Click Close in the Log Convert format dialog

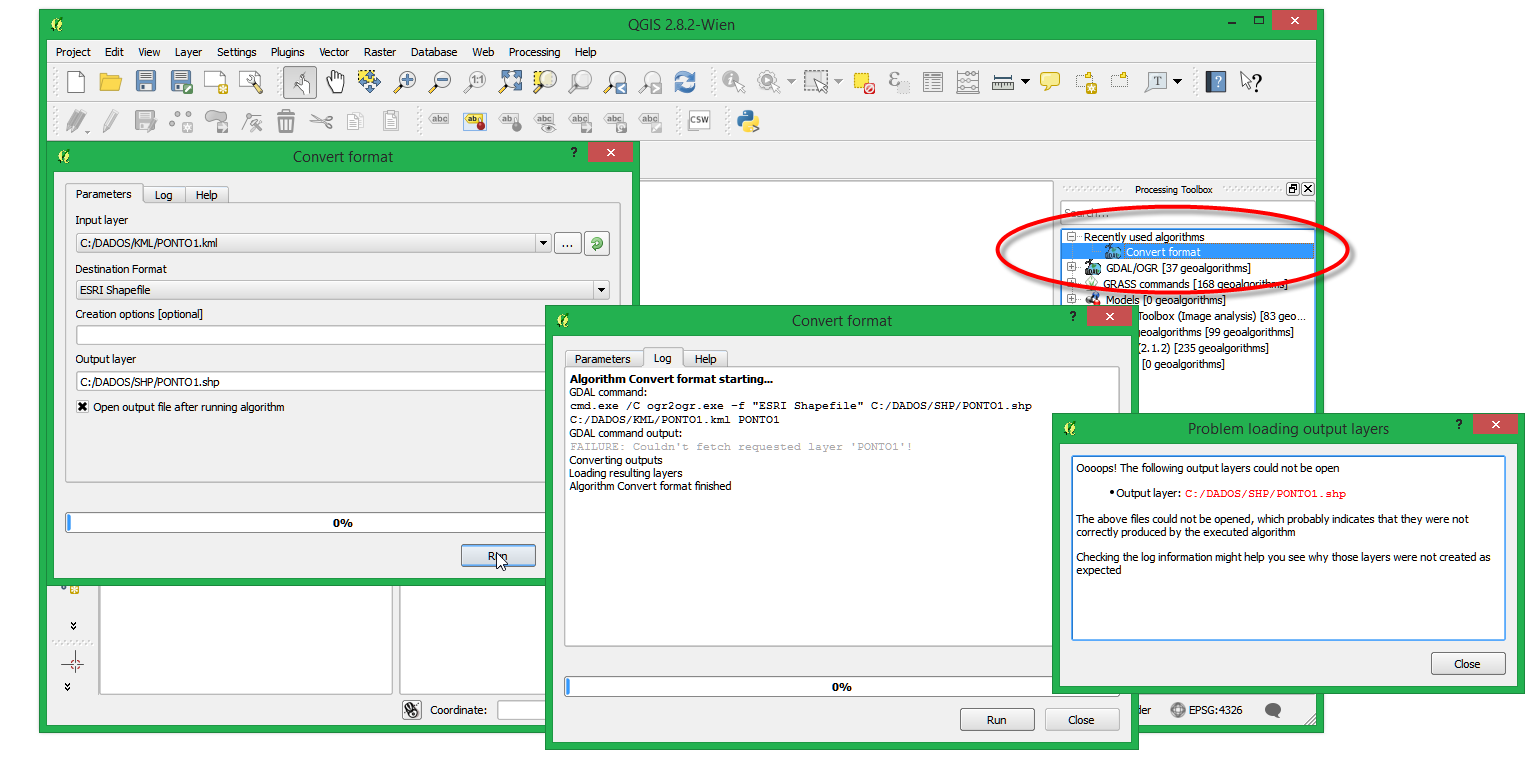1081,720
